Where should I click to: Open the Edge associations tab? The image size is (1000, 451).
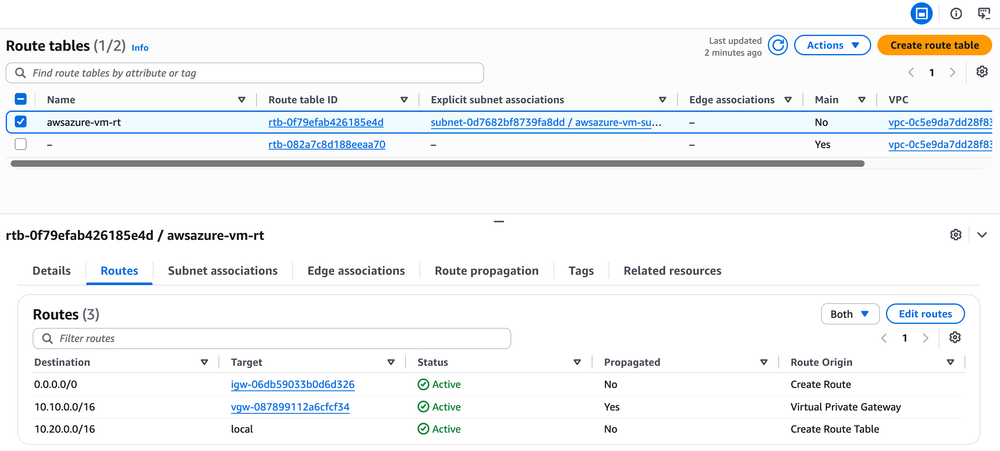[x=356, y=270]
